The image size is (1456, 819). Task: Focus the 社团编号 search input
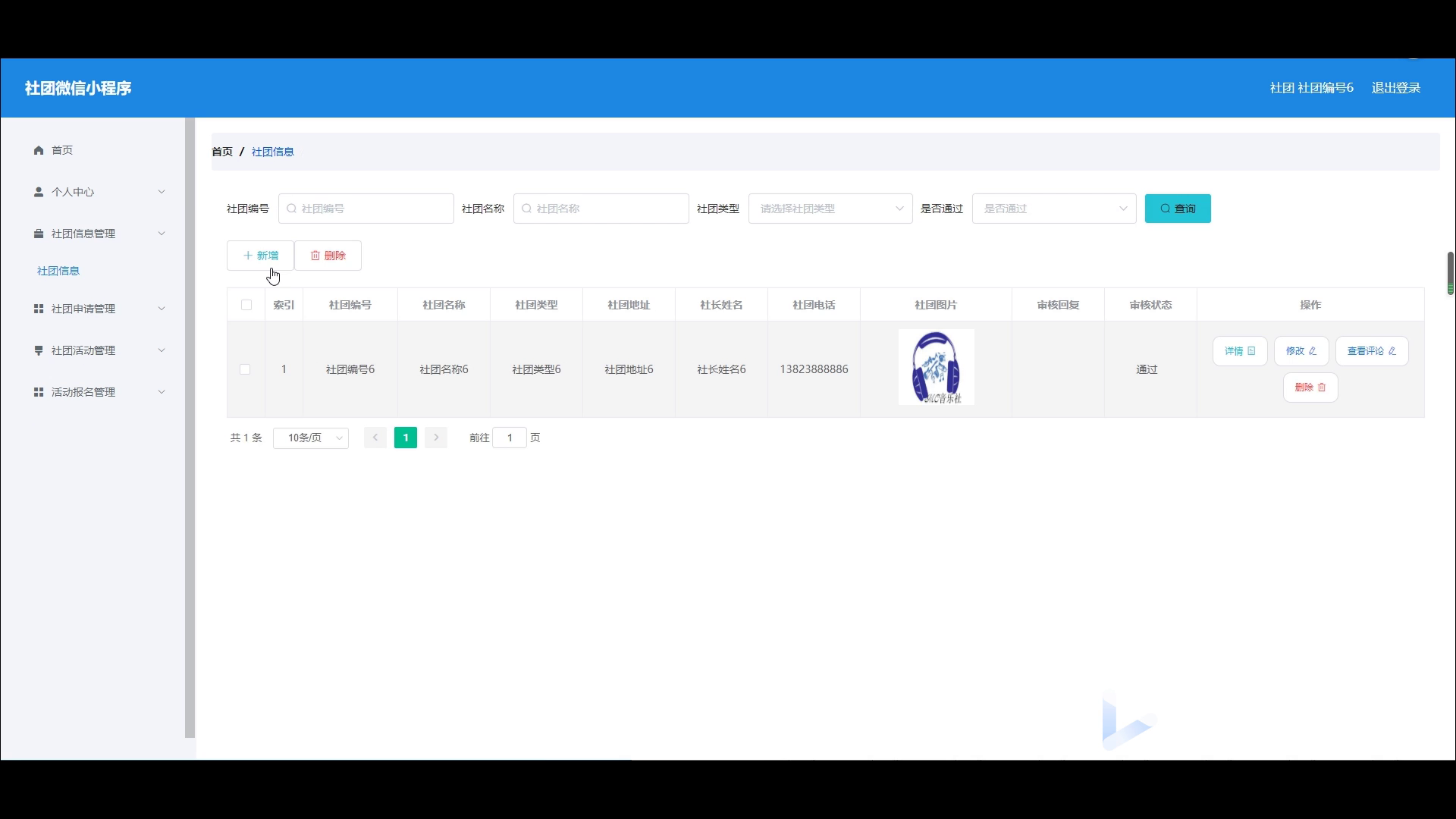coord(366,209)
